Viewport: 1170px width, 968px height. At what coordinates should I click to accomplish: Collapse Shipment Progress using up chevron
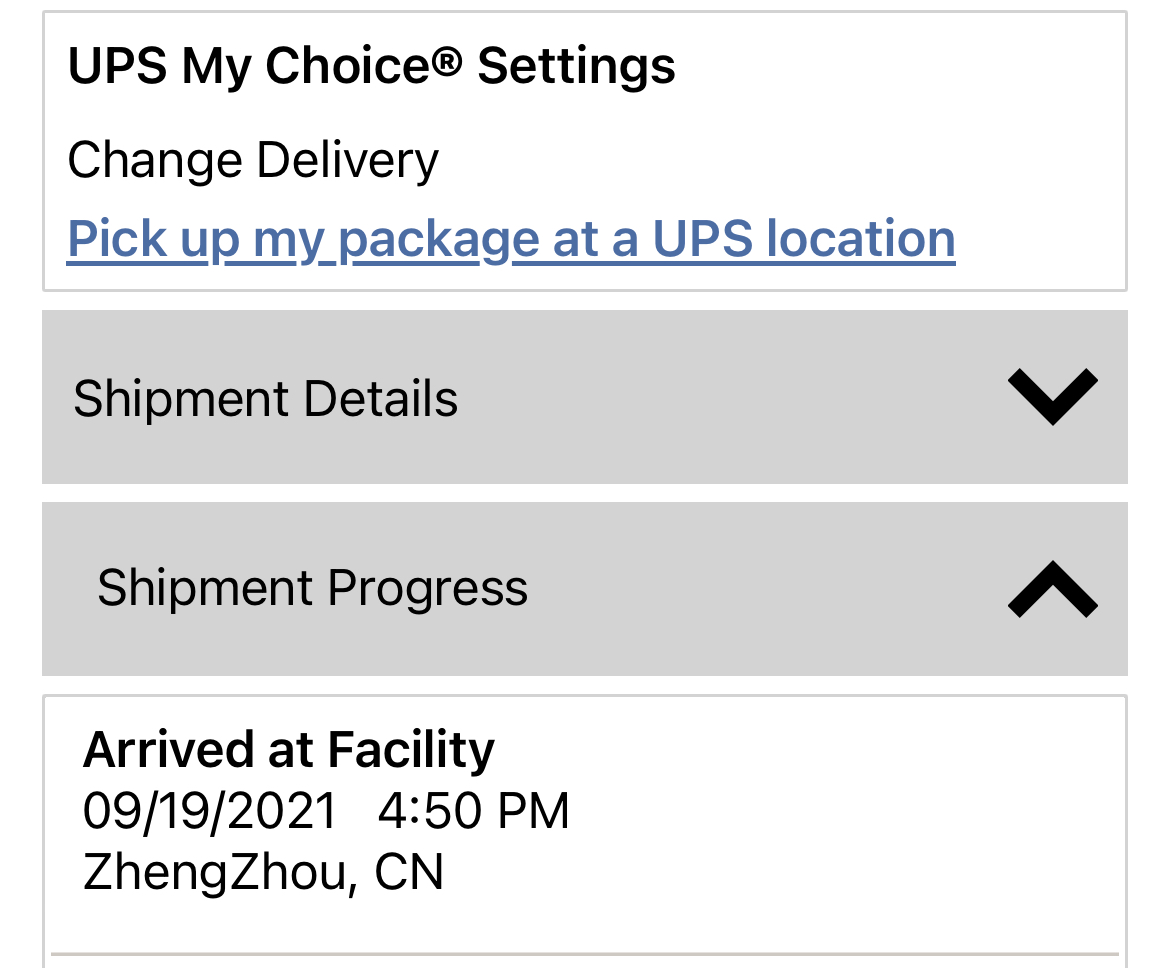coord(1052,588)
